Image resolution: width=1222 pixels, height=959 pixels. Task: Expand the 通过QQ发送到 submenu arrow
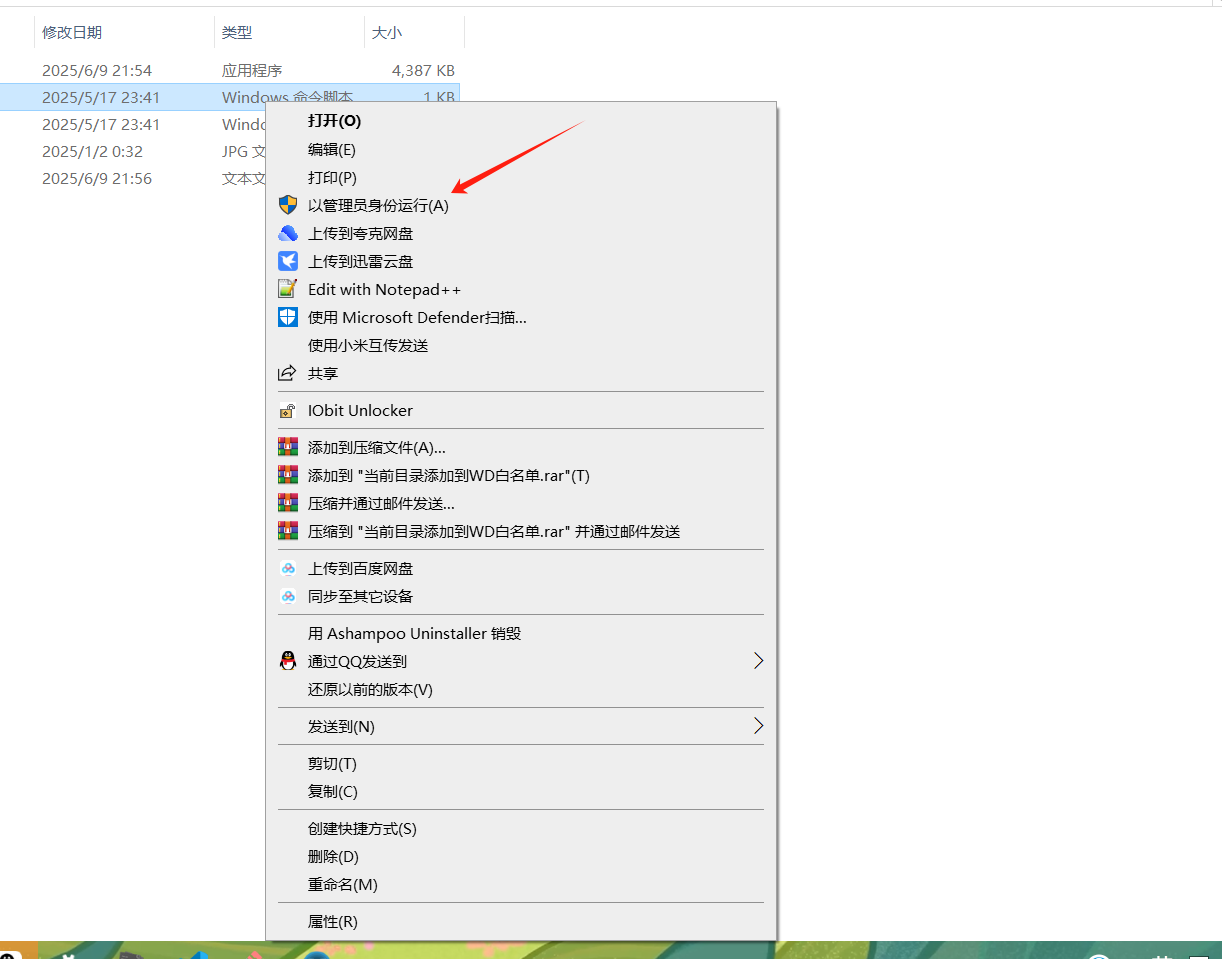pos(758,661)
